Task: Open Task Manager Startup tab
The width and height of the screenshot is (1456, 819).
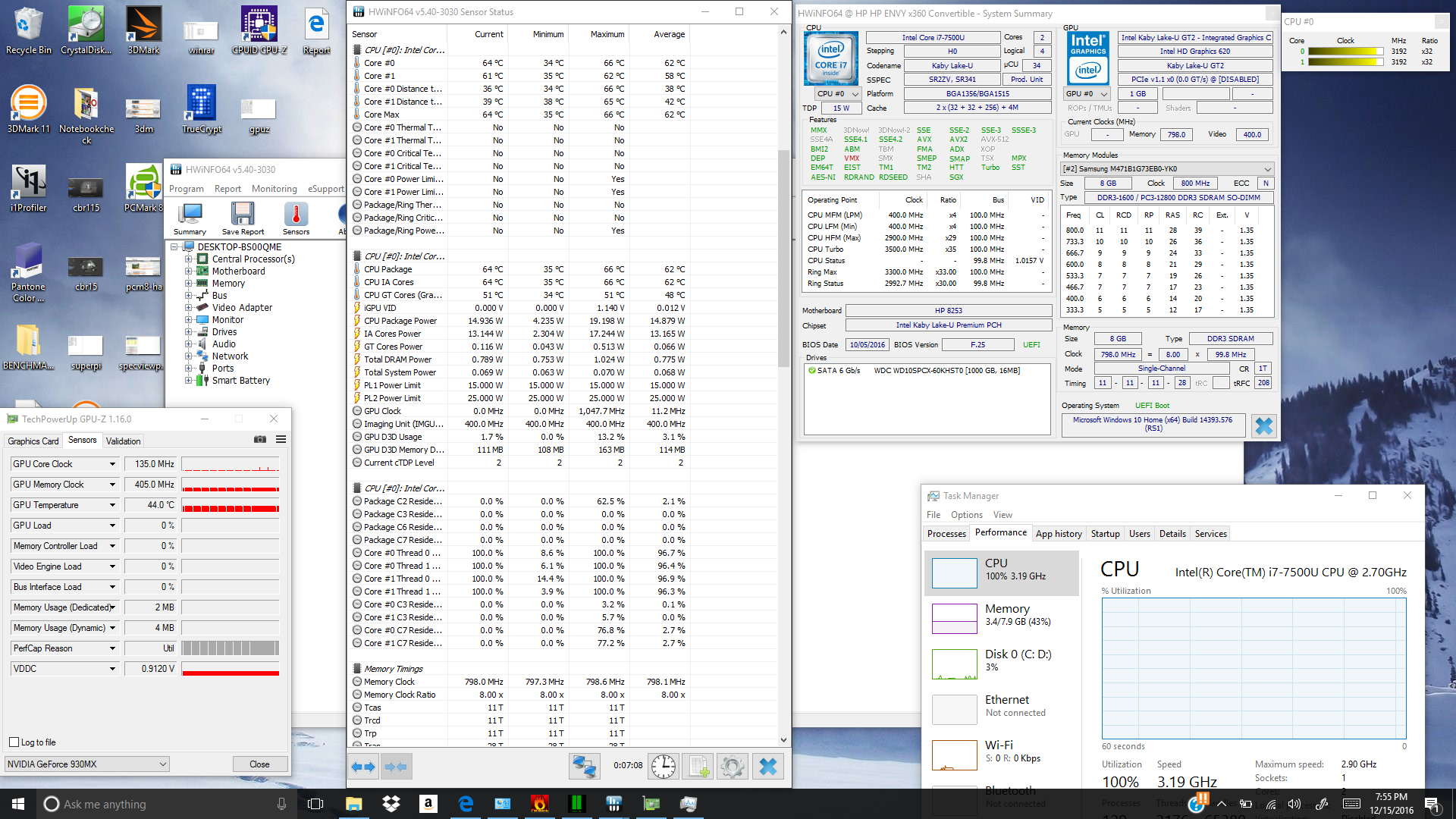Action: click(1105, 534)
